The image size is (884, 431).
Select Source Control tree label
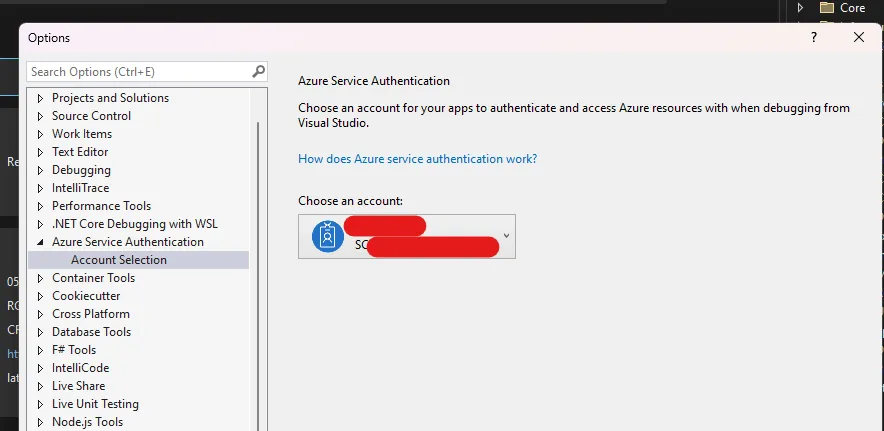pyautogui.click(x=91, y=116)
